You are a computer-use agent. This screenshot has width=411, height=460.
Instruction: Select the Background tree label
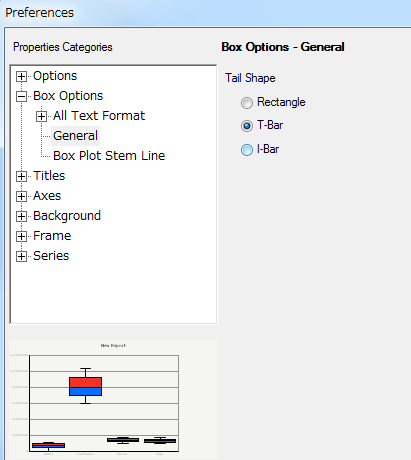click(x=67, y=216)
